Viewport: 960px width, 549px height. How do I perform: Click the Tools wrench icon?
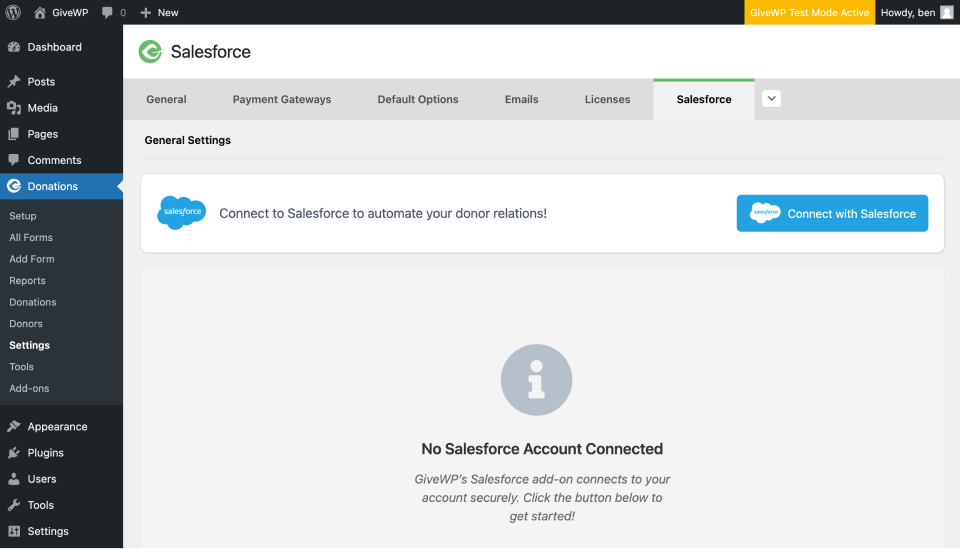tap(13, 505)
